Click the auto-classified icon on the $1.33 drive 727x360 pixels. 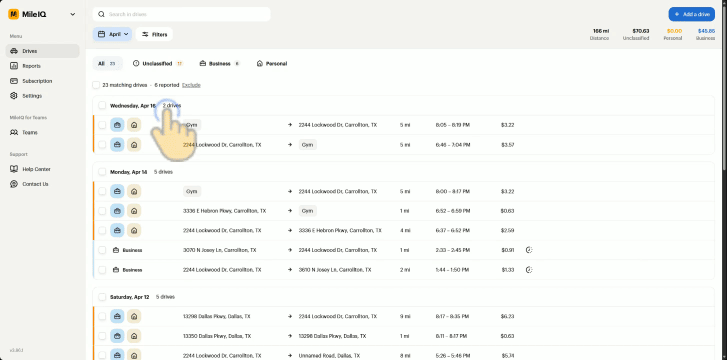coord(529,270)
